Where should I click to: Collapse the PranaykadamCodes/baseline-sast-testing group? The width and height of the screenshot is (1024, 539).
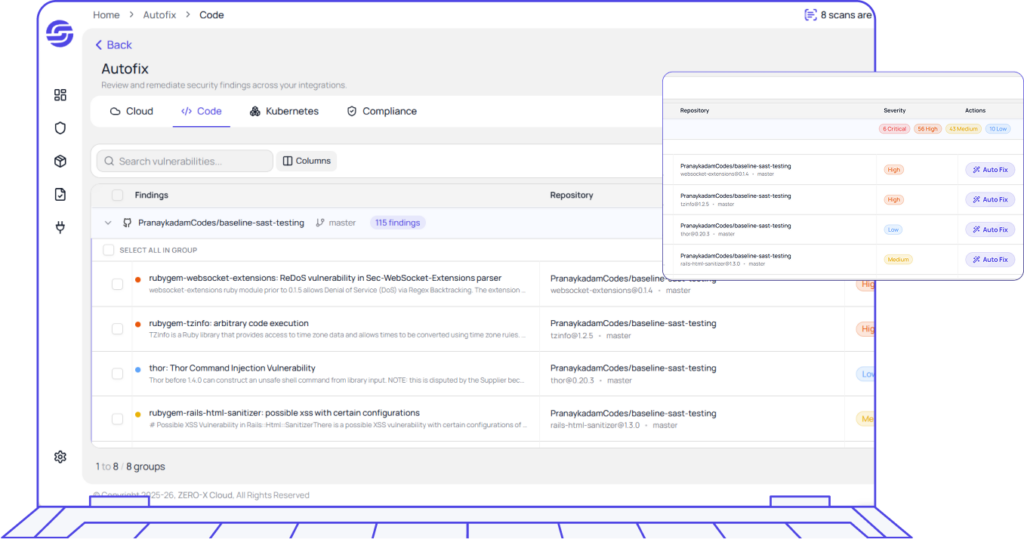coord(108,223)
